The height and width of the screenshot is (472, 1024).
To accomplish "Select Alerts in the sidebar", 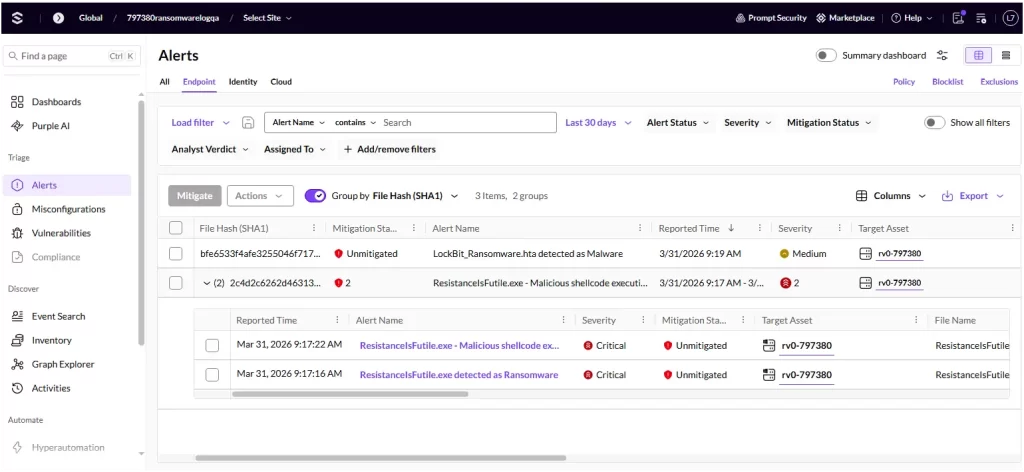I will (68, 185).
